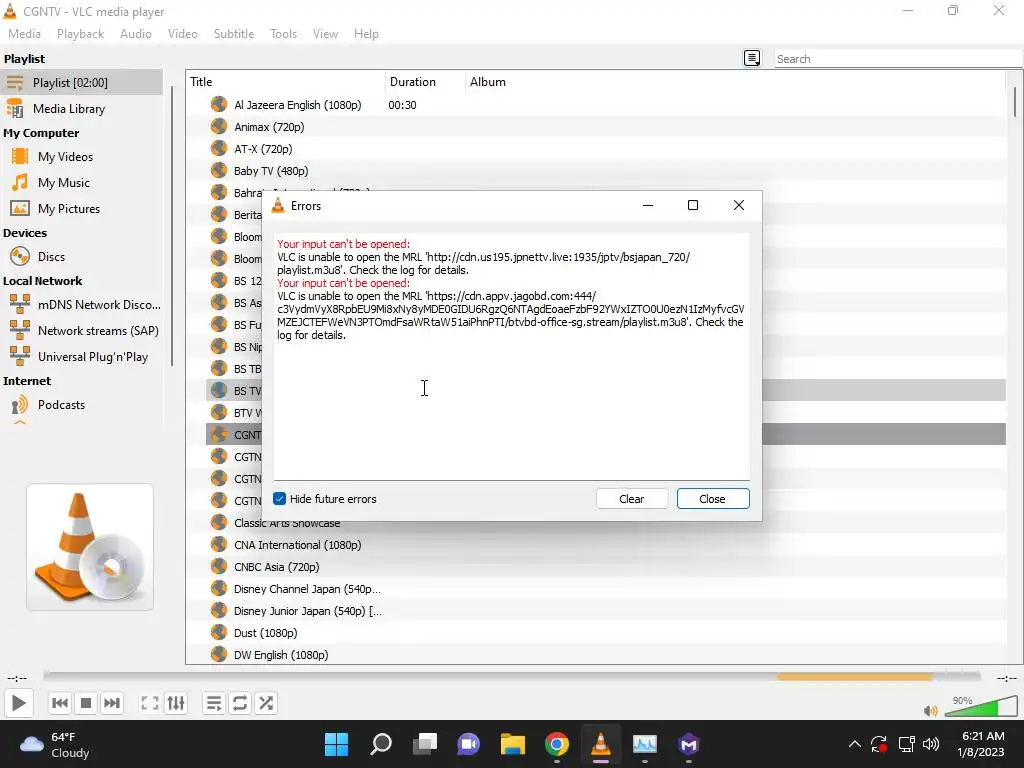The image size is (1024, 768).
Task: Dismiss Errors dialog via X button
Action: [739, 206]
